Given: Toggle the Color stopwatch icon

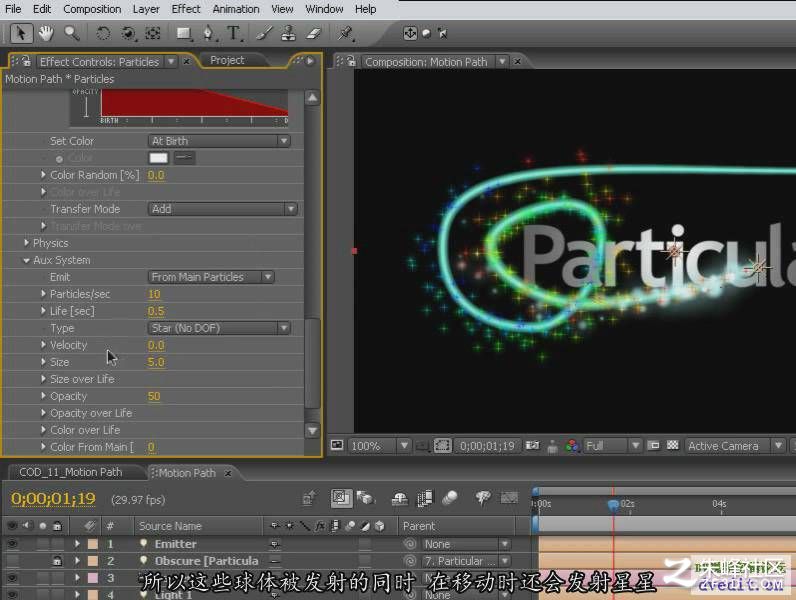Looking at the screenshot, I should point(59,159).
